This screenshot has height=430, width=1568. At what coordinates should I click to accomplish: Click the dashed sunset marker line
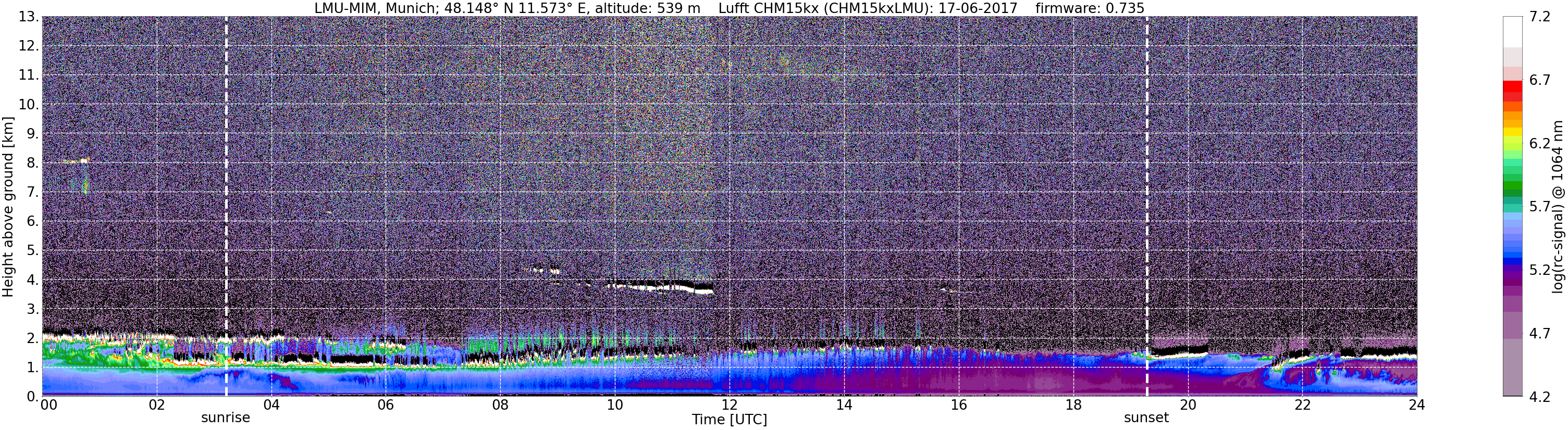[1147, 206]
